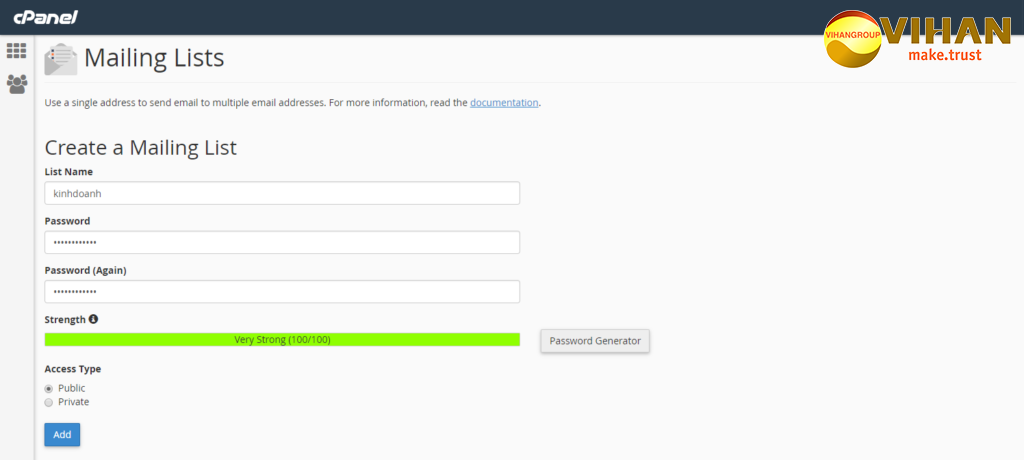Click the Mailing Lists page title

[154, 58]
